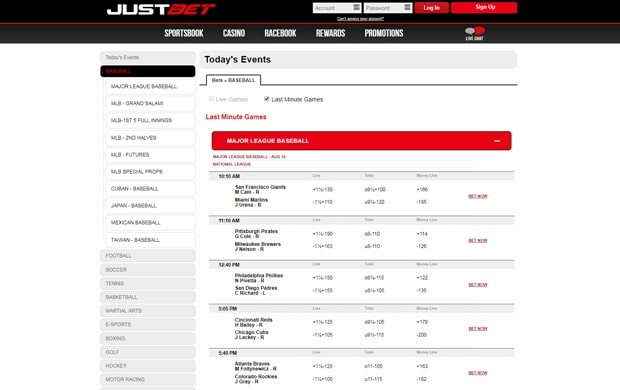
Task: Click the Today's Events page title
Action: [x=238, y=59]
